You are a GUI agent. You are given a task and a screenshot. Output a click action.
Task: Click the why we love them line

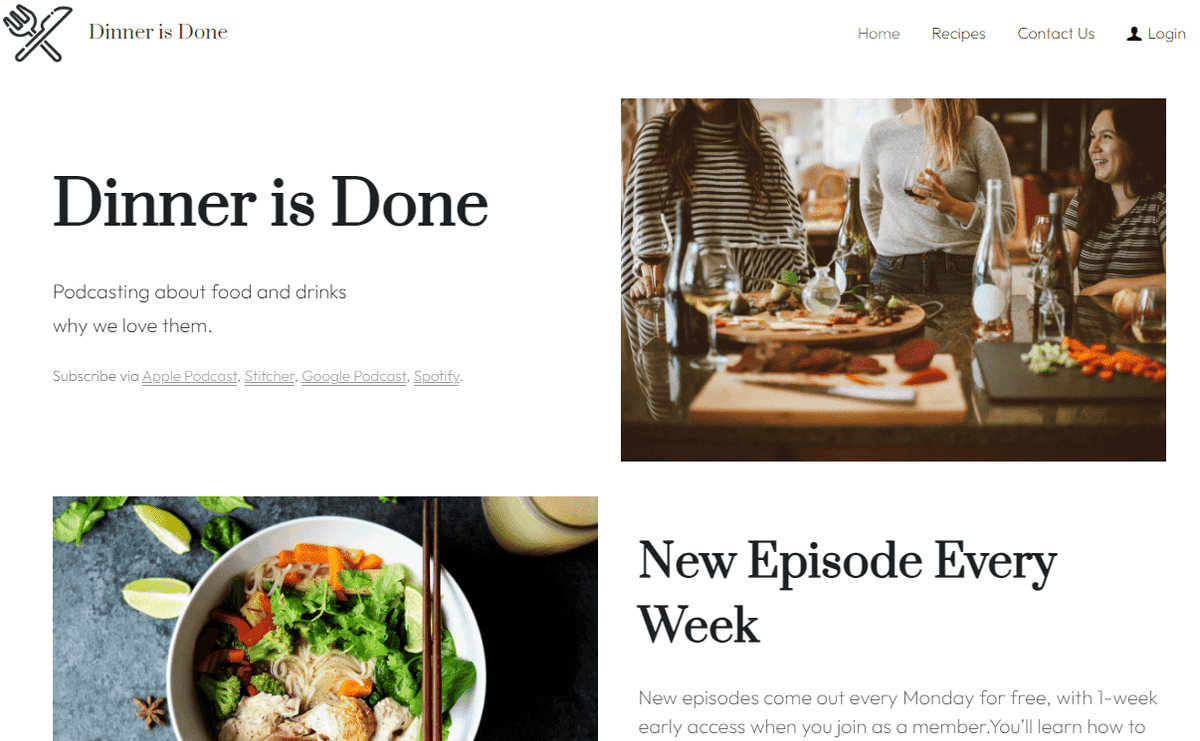coord(133,326)
